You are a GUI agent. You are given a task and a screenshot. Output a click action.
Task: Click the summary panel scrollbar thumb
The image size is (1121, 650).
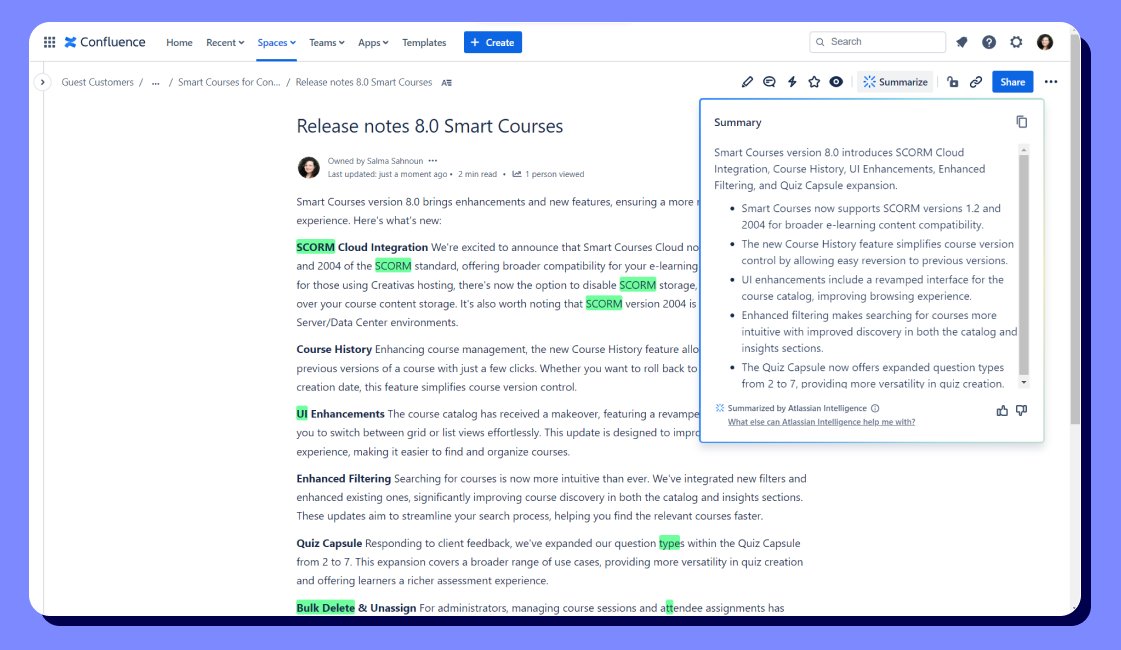click(1024, 265)
